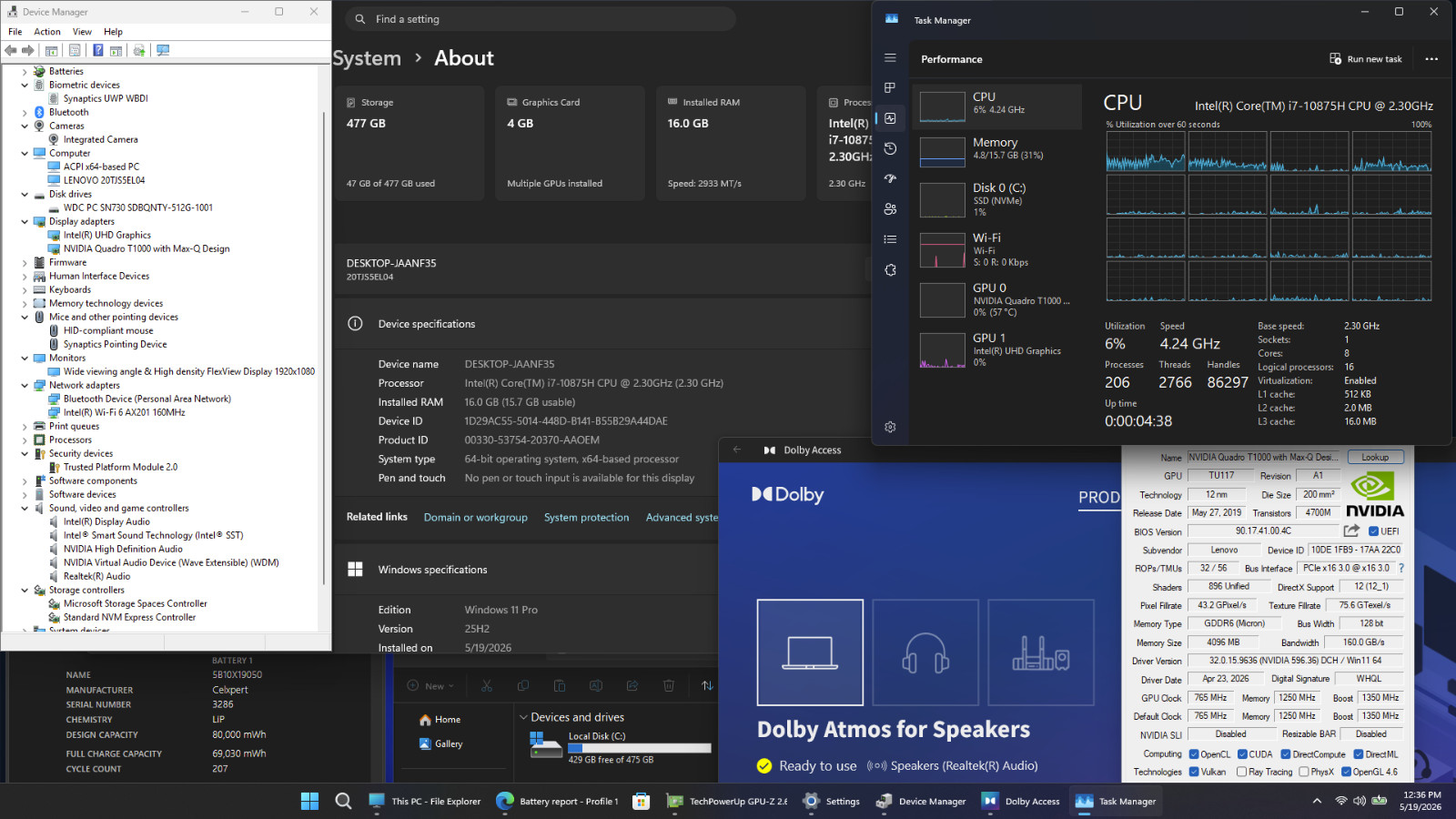Click the Rename icon in File Explorer toolbar
The width and height of the screenshot is (1456, 819).
596,685
